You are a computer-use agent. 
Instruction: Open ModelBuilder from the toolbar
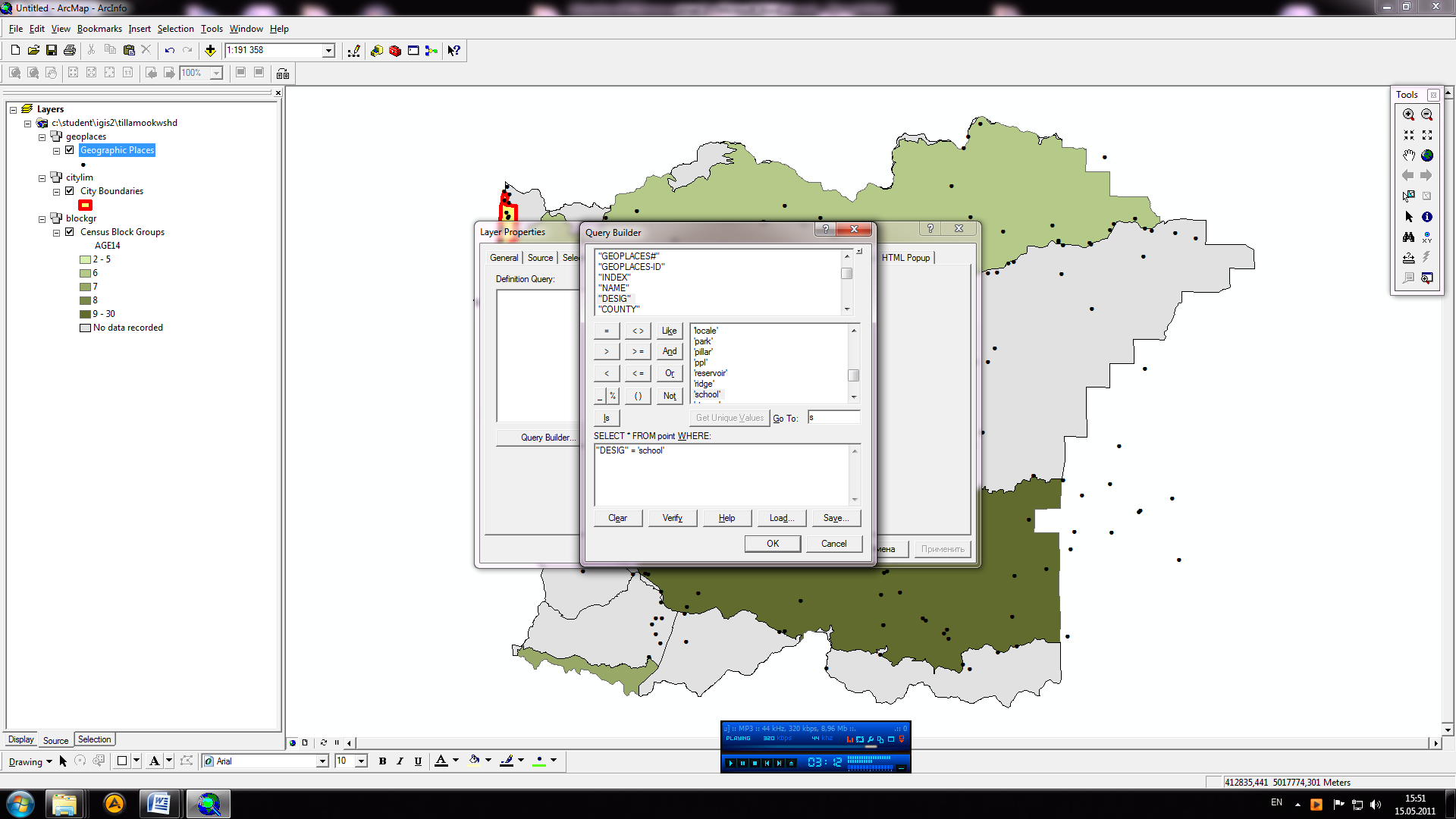pos(431,51)
